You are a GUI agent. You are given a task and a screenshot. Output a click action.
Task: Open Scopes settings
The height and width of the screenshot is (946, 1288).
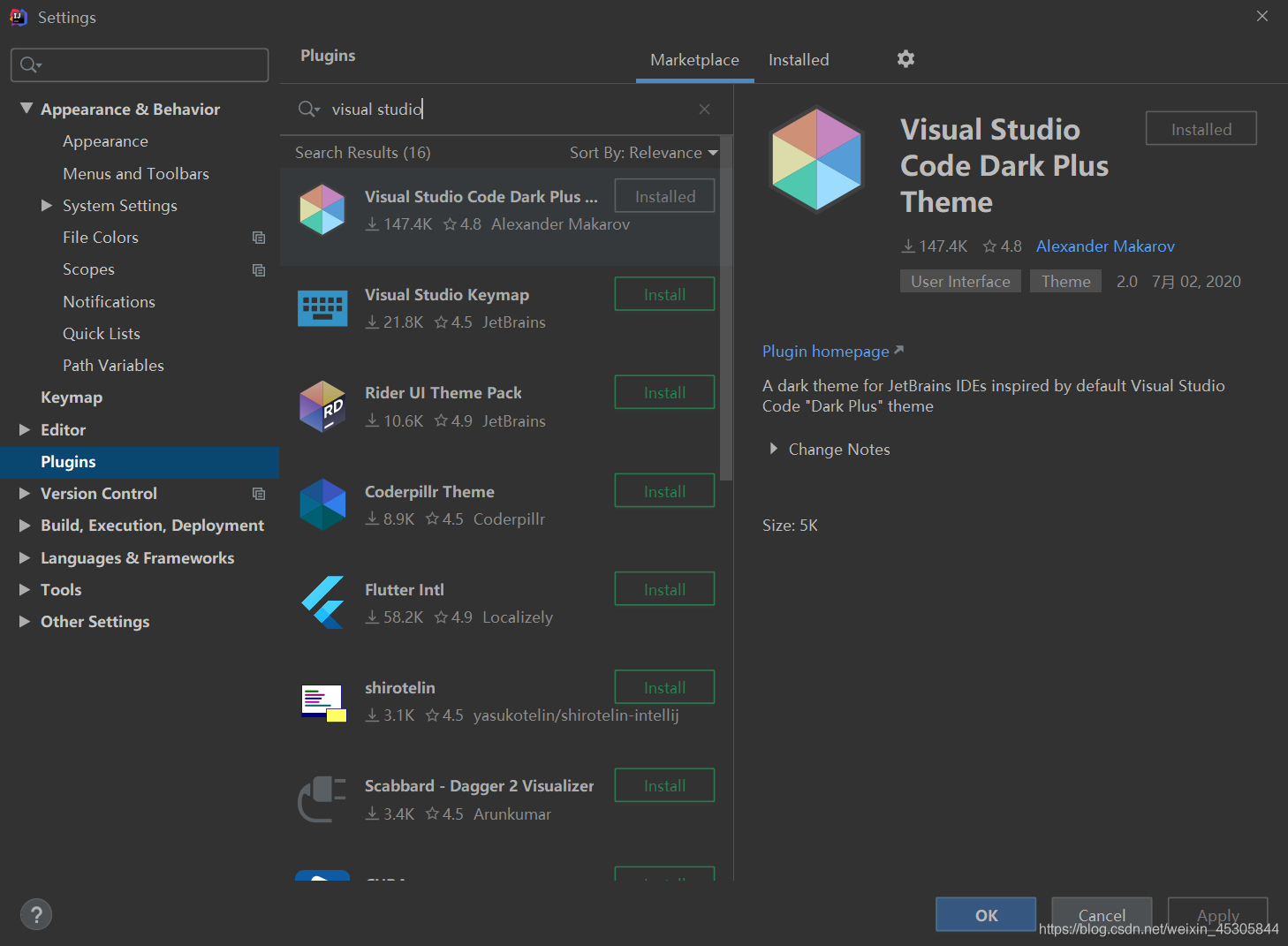(x=88, y=269)
